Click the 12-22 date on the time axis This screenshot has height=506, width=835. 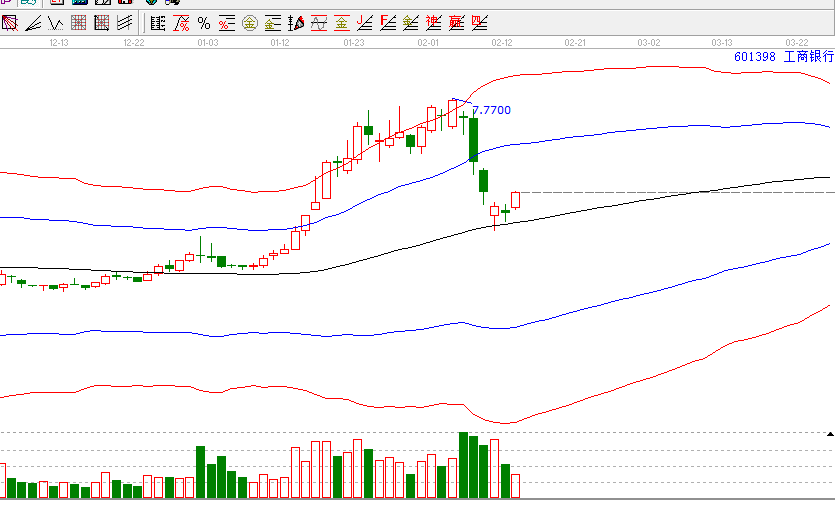[x=134, y=43]
